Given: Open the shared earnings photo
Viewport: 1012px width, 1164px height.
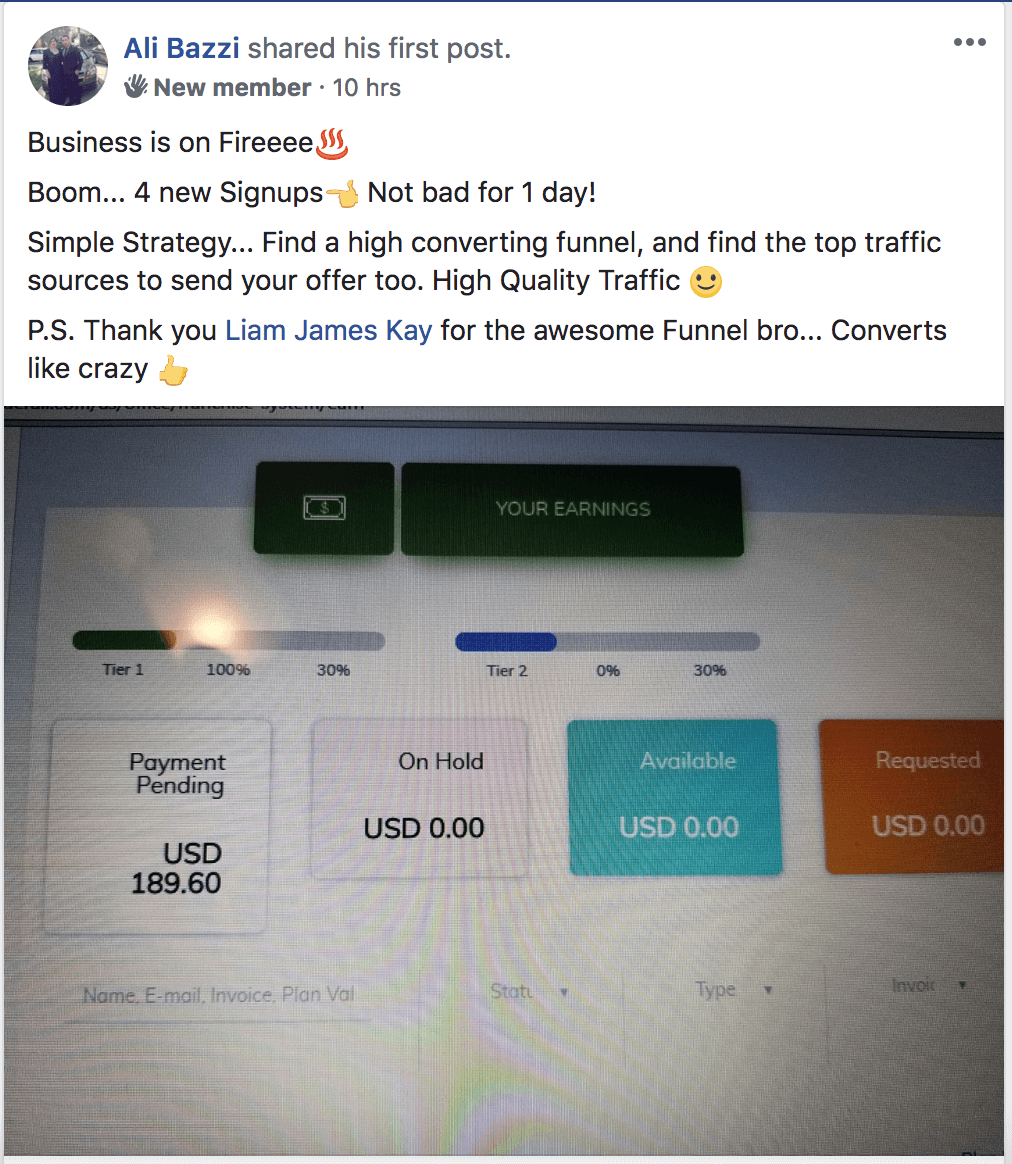Looking at the screenshot, I should 504,780.
